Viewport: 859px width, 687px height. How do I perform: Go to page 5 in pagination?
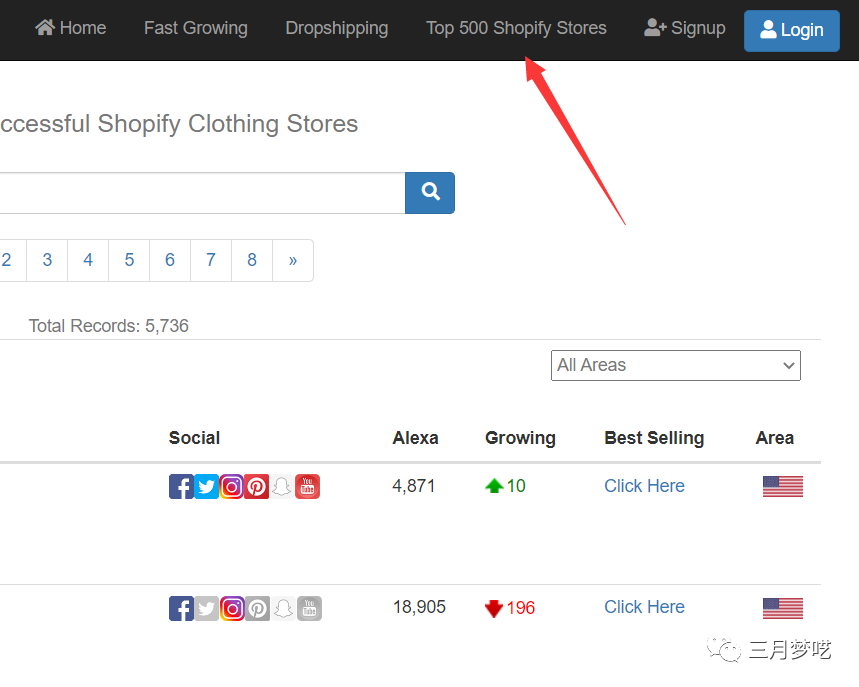point(129,260)
